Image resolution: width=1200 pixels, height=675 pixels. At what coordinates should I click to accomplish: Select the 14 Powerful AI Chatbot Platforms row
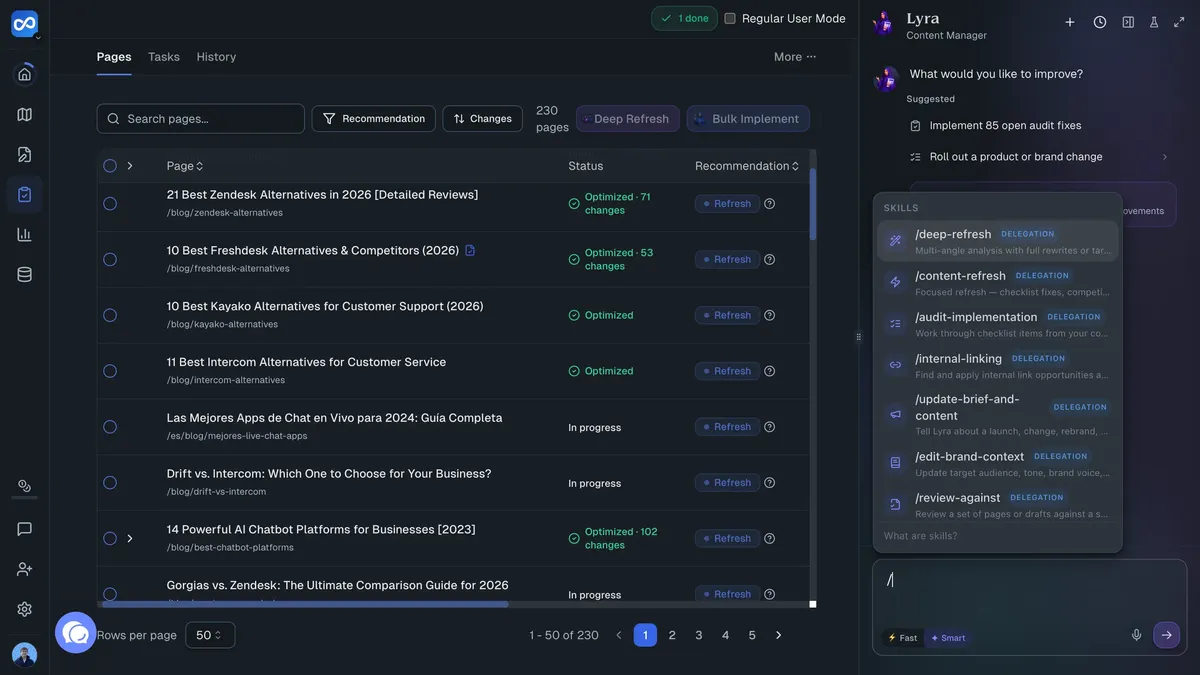point(110,539)
